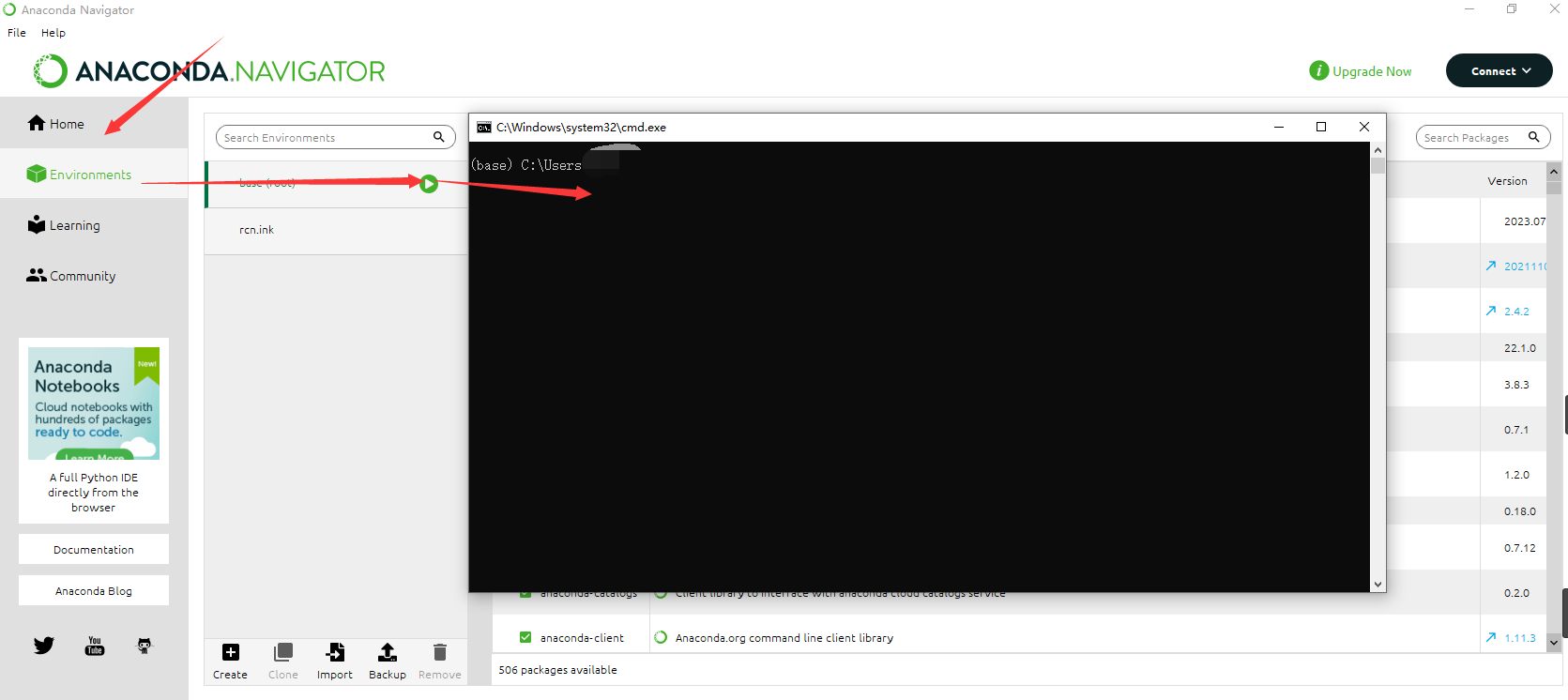Open Anaconda's YouTube channel icon
The image size is (1568, 700).
95,646
